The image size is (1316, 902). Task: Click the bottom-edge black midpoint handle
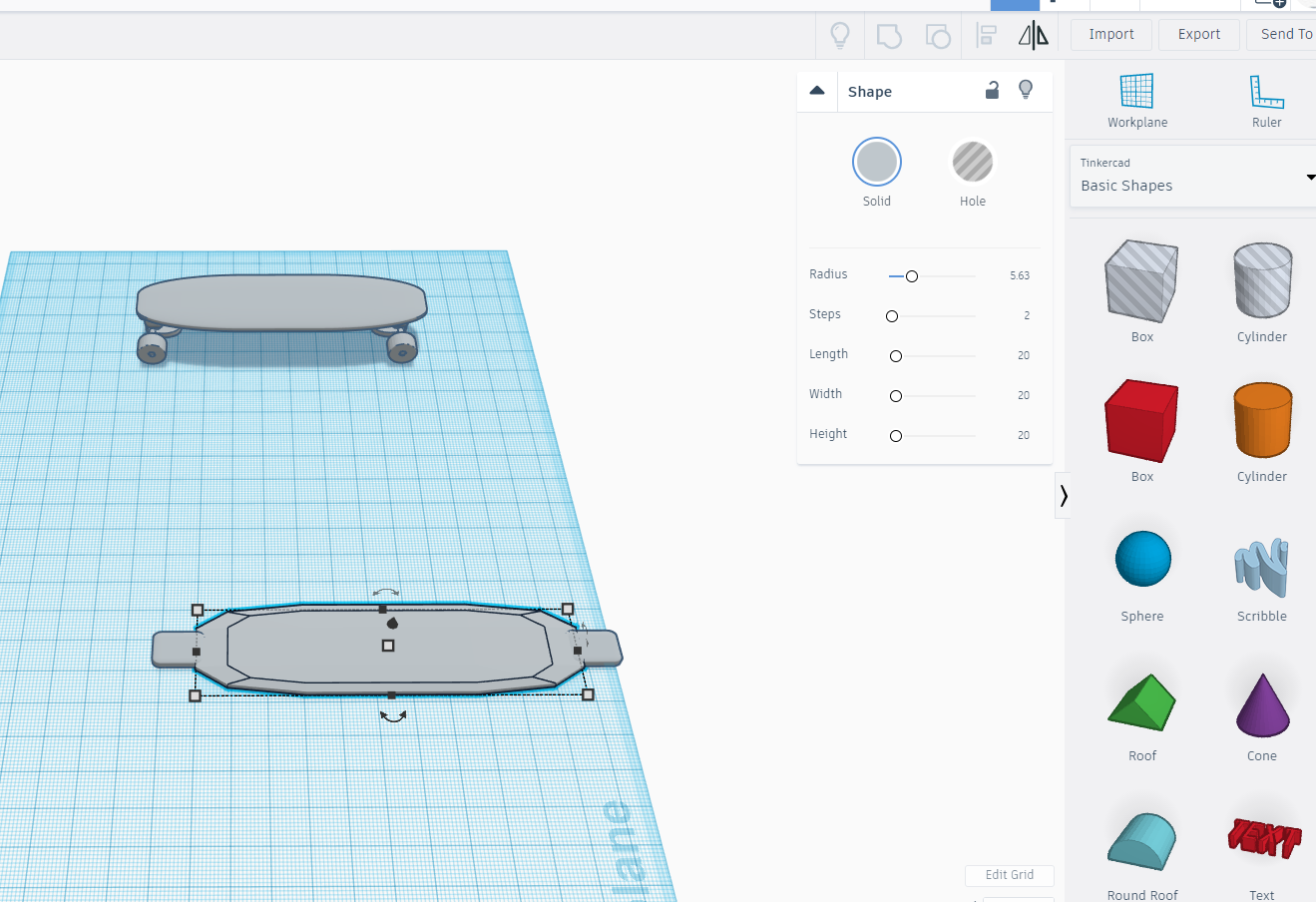point(391,695)
